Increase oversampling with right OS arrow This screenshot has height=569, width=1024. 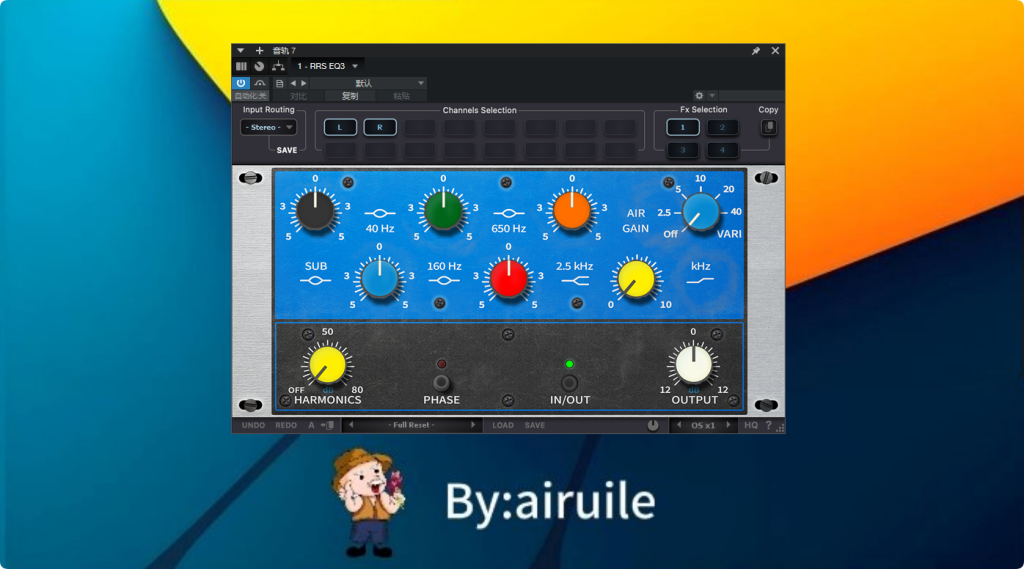click(x=728, y=425)
